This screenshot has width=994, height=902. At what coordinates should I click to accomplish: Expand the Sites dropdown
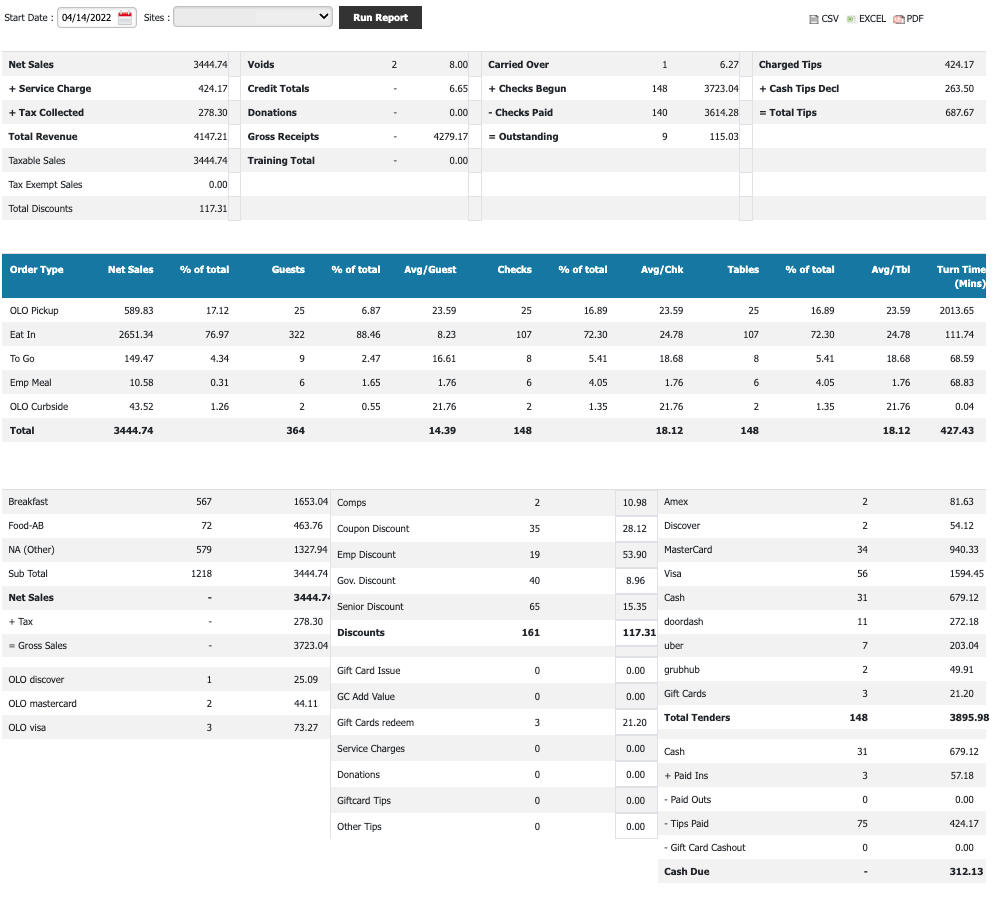click(x=253, y=17)
